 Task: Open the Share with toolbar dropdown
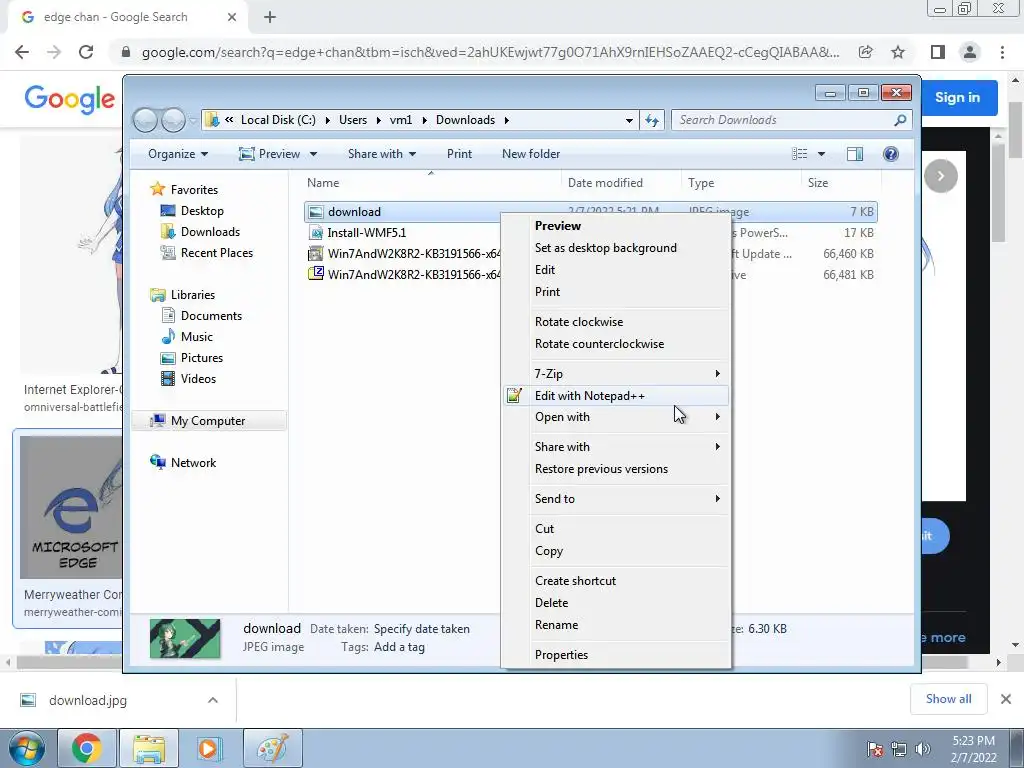[381, 154]
